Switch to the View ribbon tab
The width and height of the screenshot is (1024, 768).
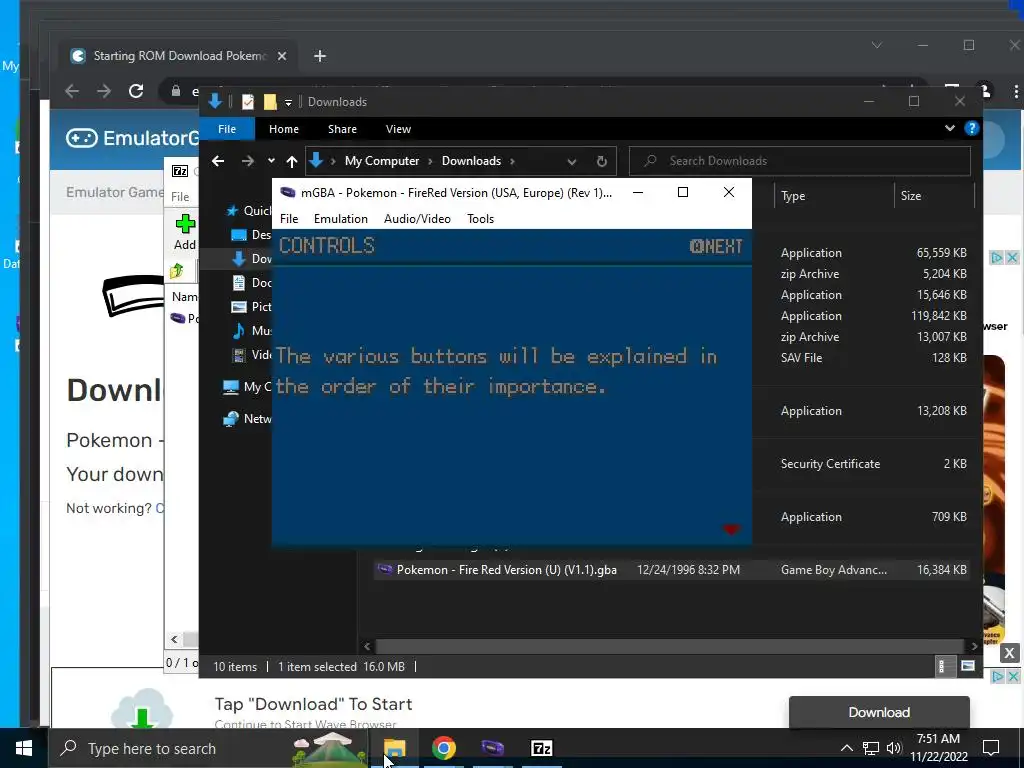tap(398, 129)
